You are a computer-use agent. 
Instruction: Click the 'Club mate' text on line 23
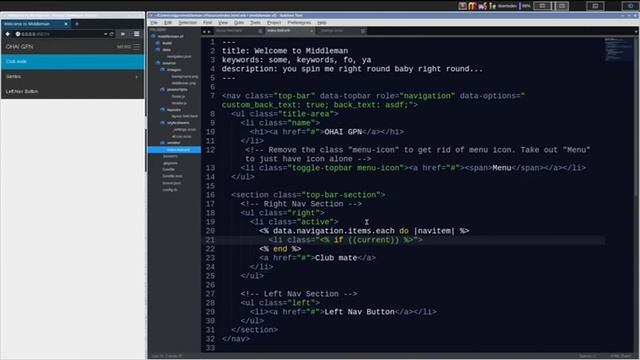coord(336,258)
